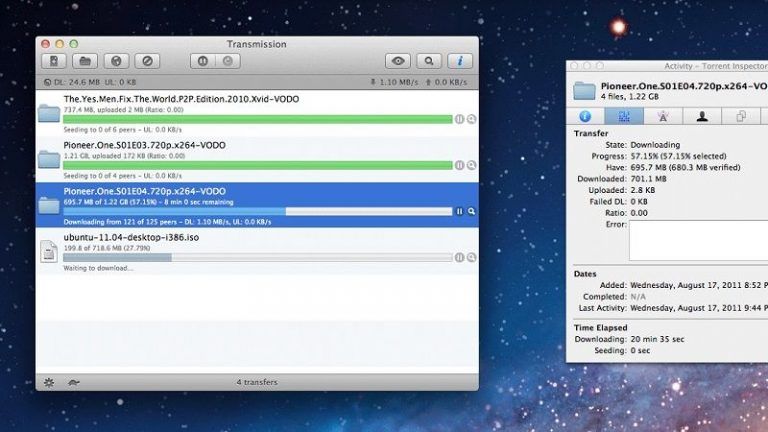Image resolution: width=768 pixels, height=432 pixels.
Task: Click the 'Transmission' window title
Action: pyautogui.click(x=257, y=44)
